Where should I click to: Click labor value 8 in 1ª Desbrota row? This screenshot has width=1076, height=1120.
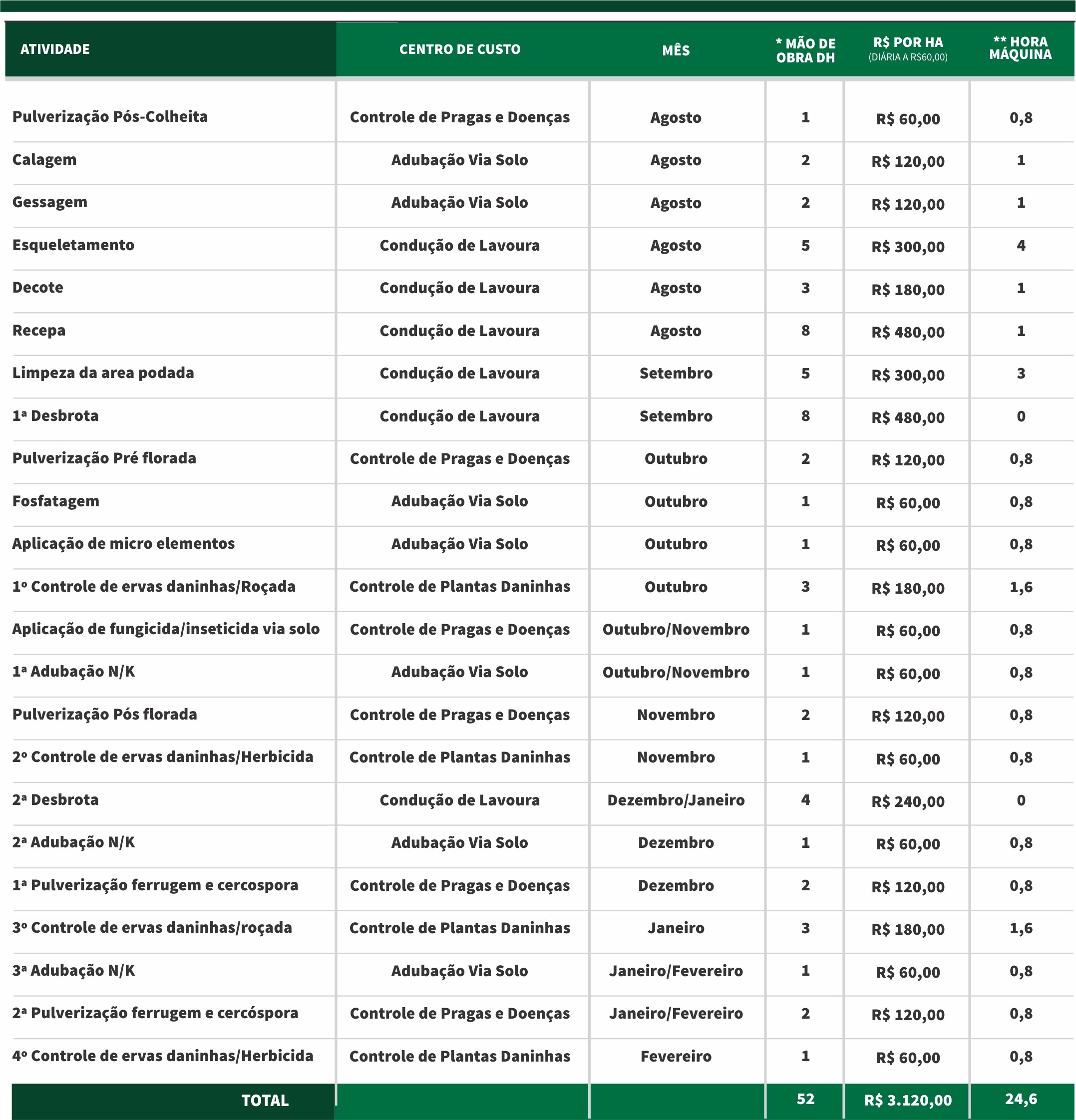(805, 416)
